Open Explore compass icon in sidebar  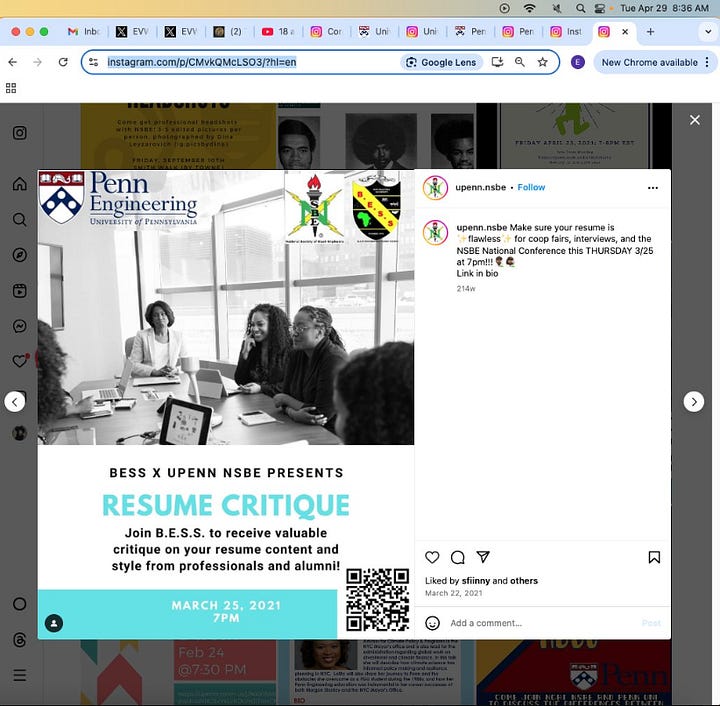click(19, 255)
